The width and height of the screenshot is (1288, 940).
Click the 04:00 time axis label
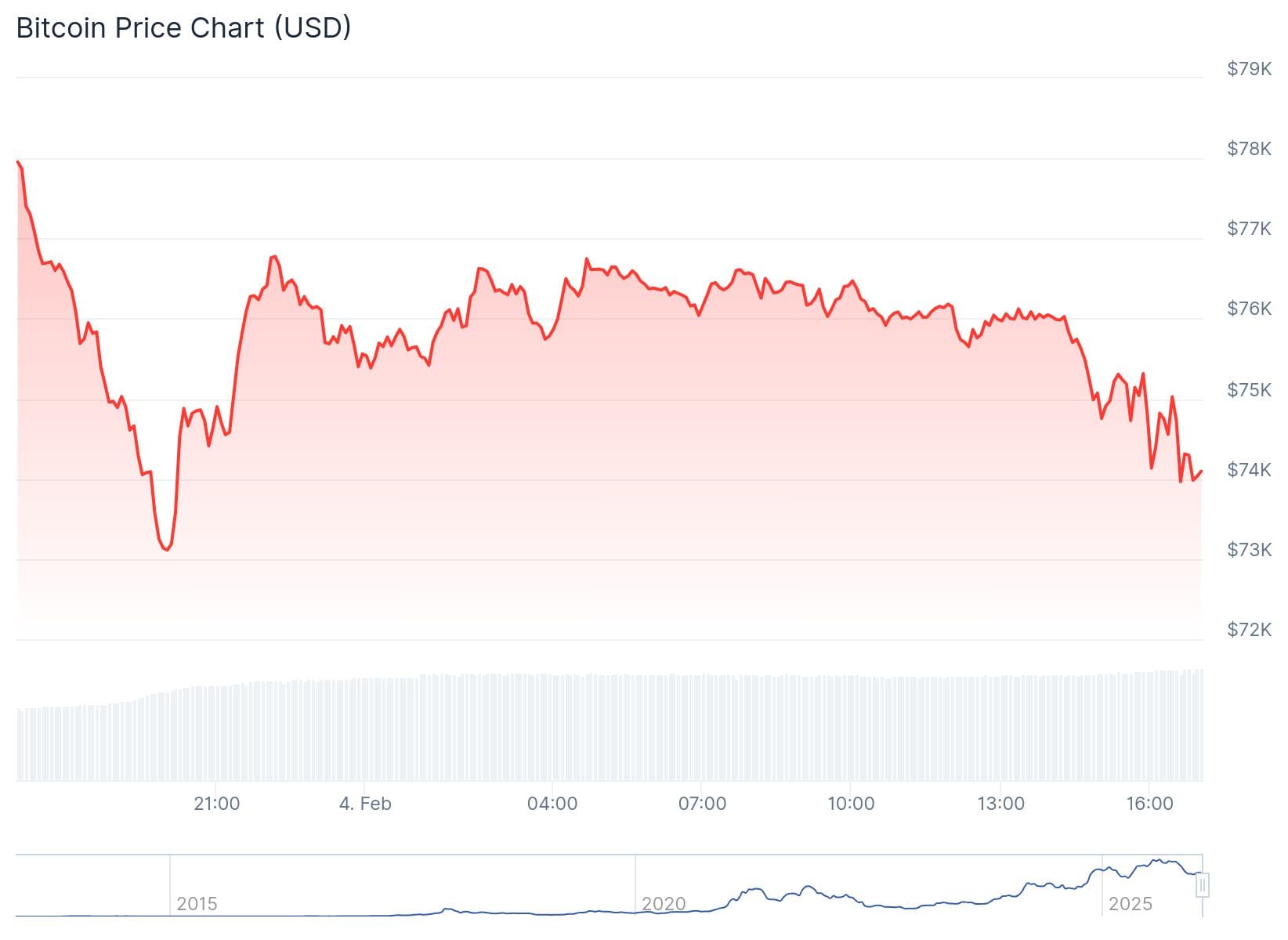tap(552, 804)
